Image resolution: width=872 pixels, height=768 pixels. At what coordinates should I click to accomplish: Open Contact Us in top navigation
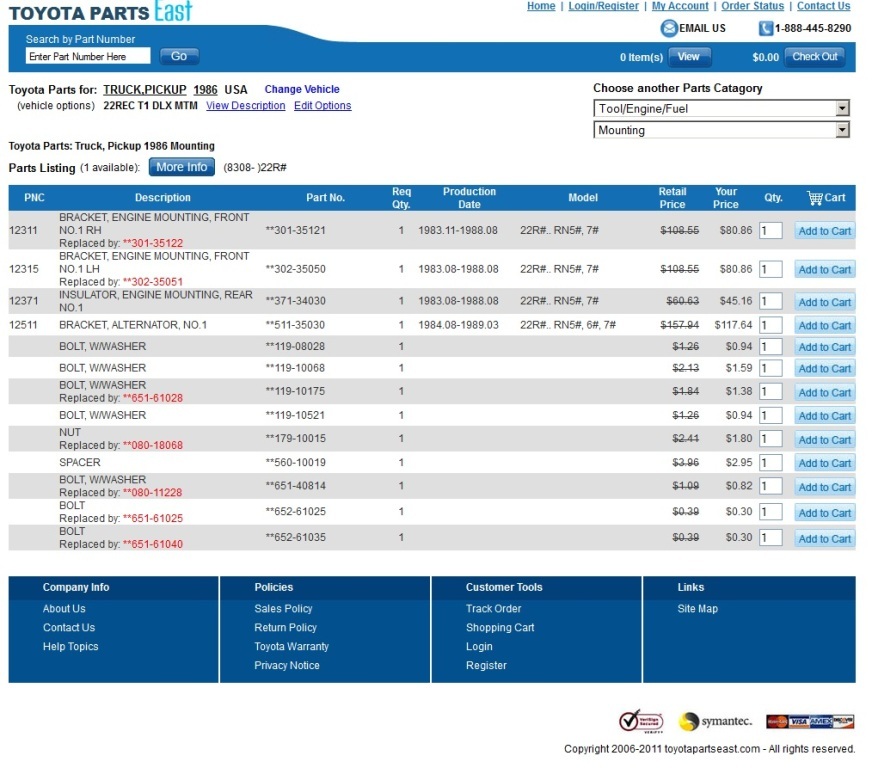[824, 6]
